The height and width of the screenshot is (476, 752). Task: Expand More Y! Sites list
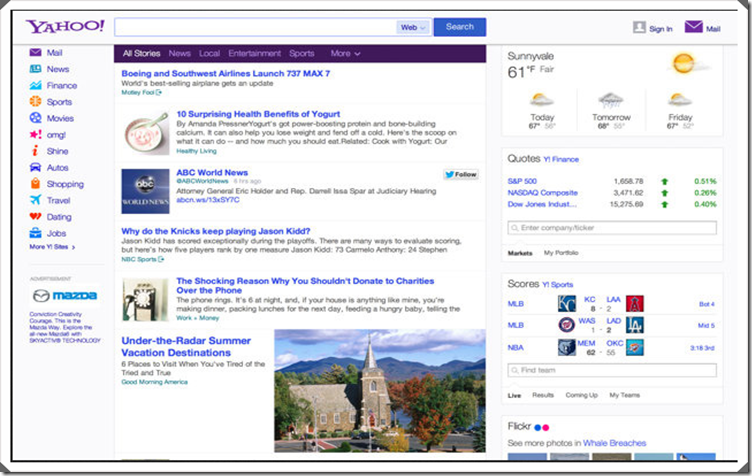tap(52, 247)
